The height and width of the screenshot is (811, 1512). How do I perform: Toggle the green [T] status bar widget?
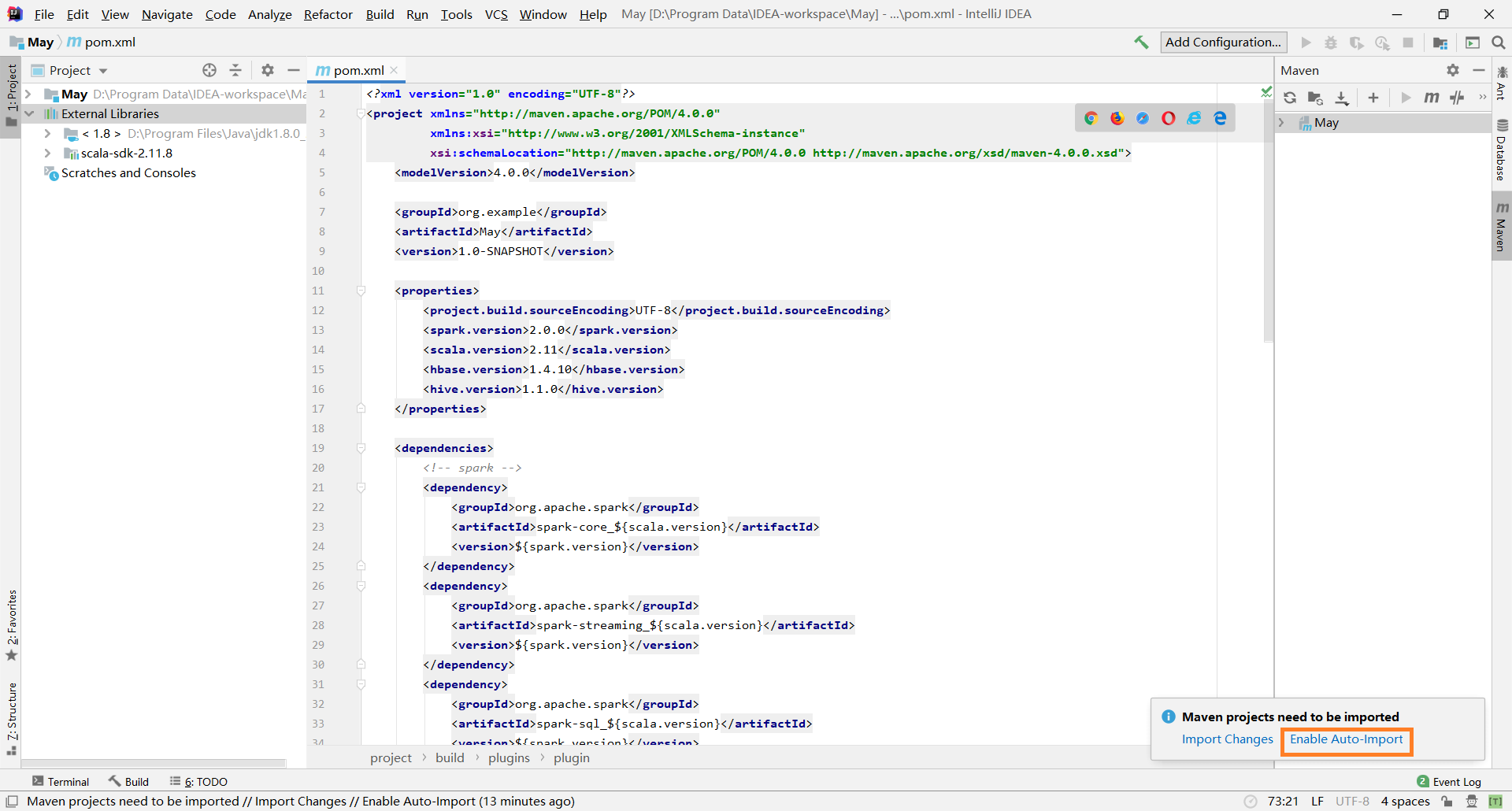(1495, 802)
